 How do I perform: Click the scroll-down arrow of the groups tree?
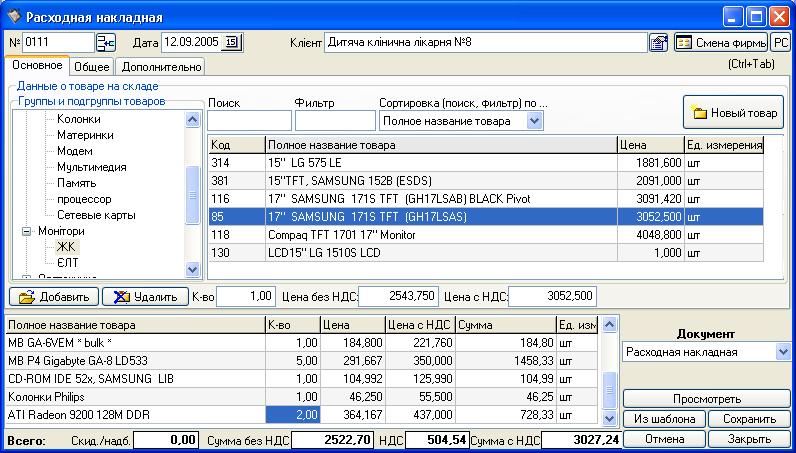tap(194, 269)
